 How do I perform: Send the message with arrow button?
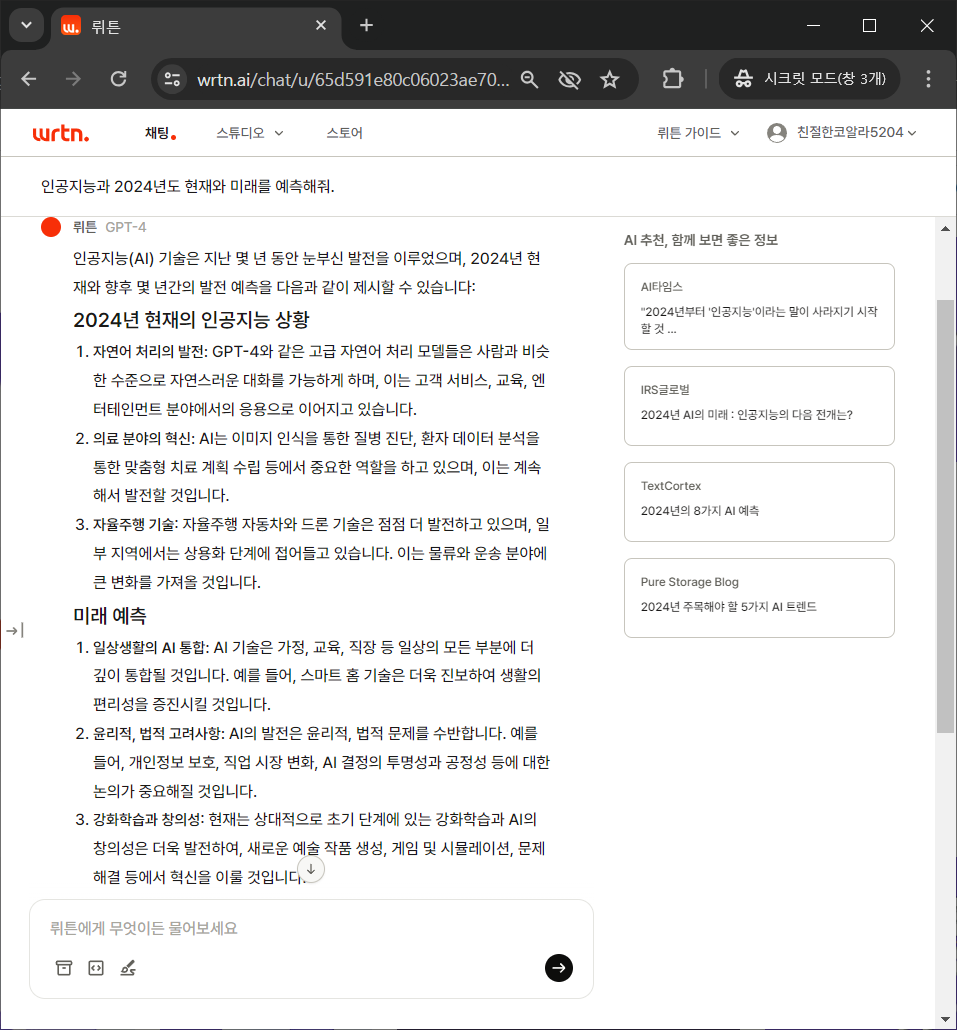tap(559, 968)
